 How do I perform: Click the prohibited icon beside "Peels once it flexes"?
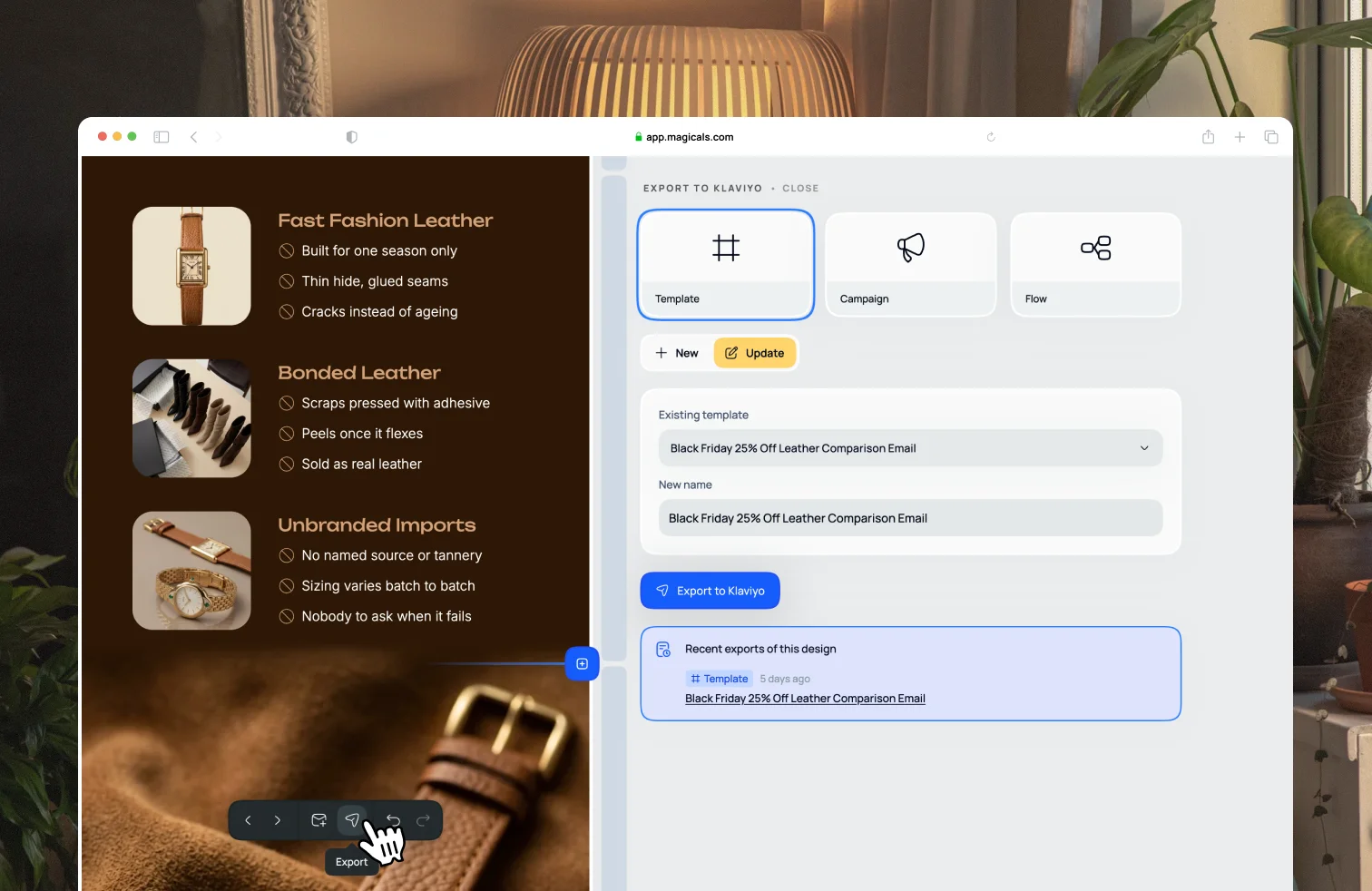pos(287,434)
